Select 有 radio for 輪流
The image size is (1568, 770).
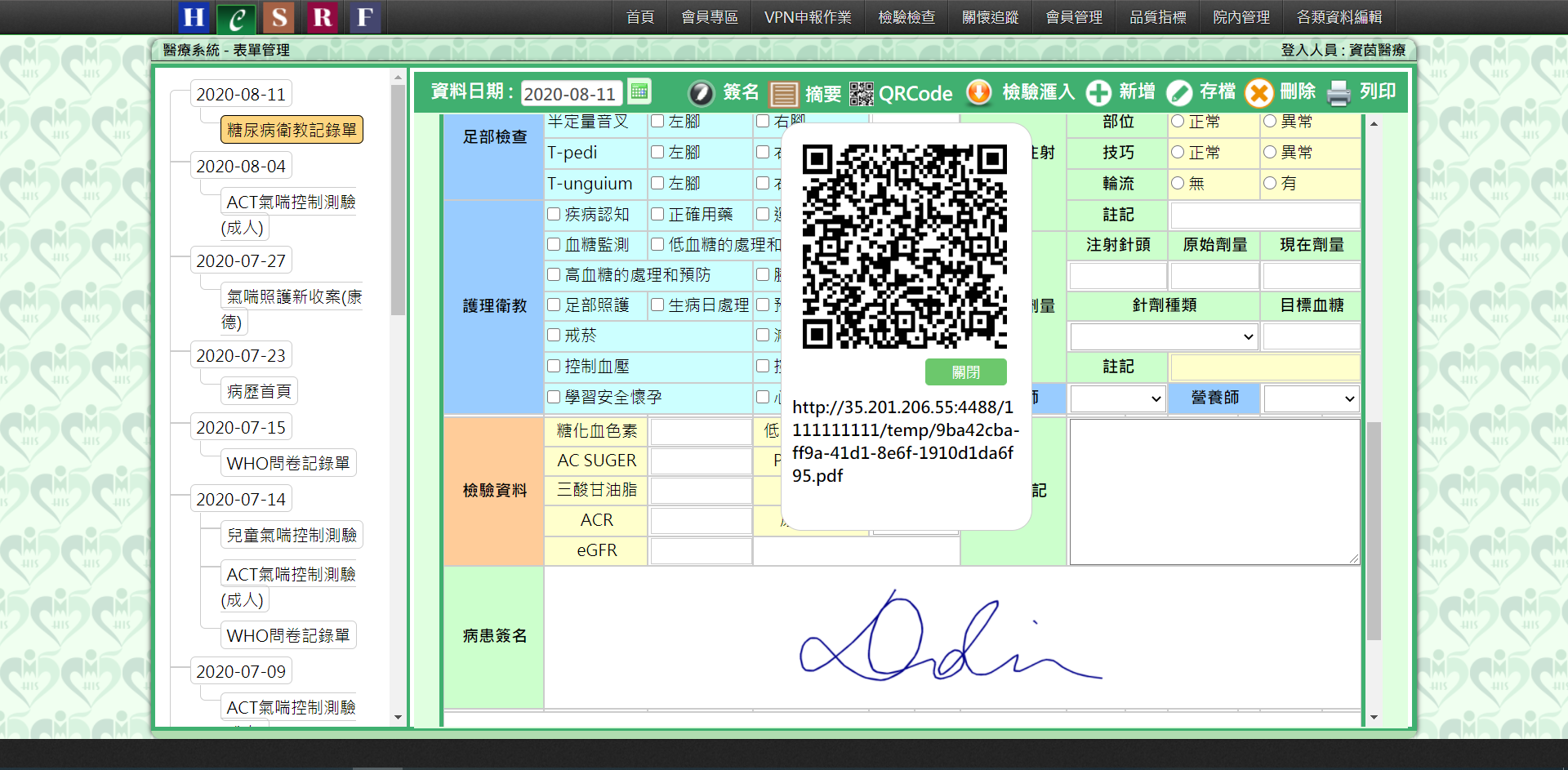1270,183
